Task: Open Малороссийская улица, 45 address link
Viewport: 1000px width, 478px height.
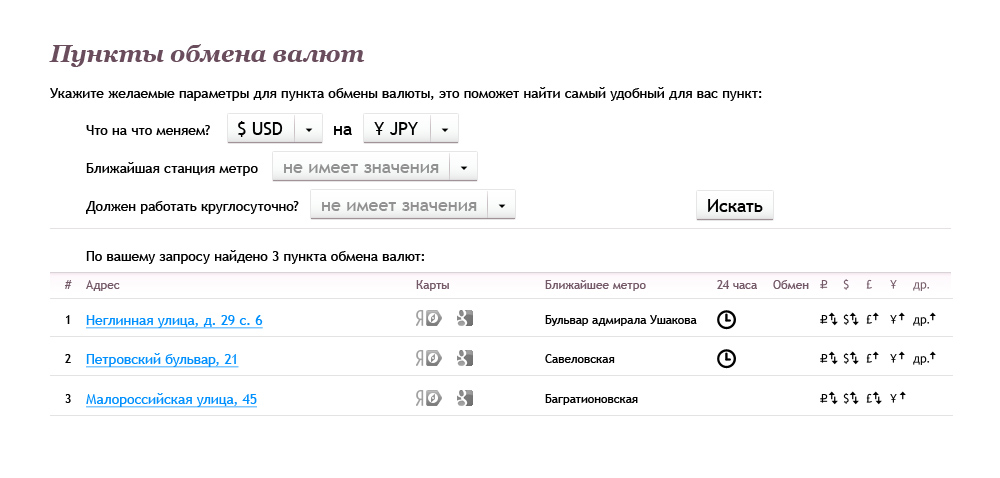Action: click(171, 399)
